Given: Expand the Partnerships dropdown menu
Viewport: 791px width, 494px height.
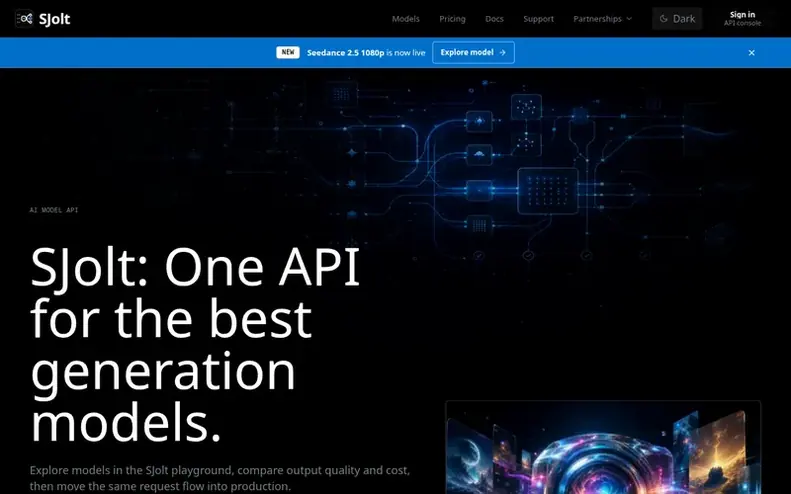Looking at the screenshot, I should tap(602, 19).
